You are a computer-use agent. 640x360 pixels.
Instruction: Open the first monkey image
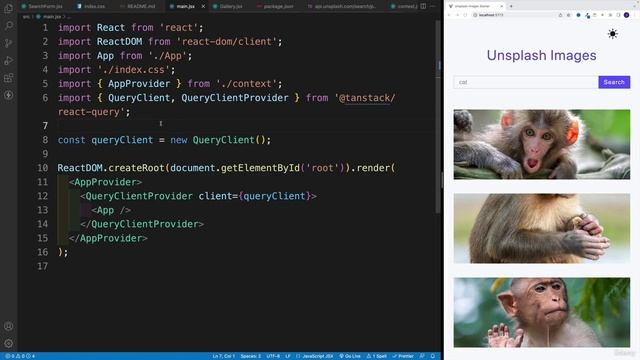(542, 144)
